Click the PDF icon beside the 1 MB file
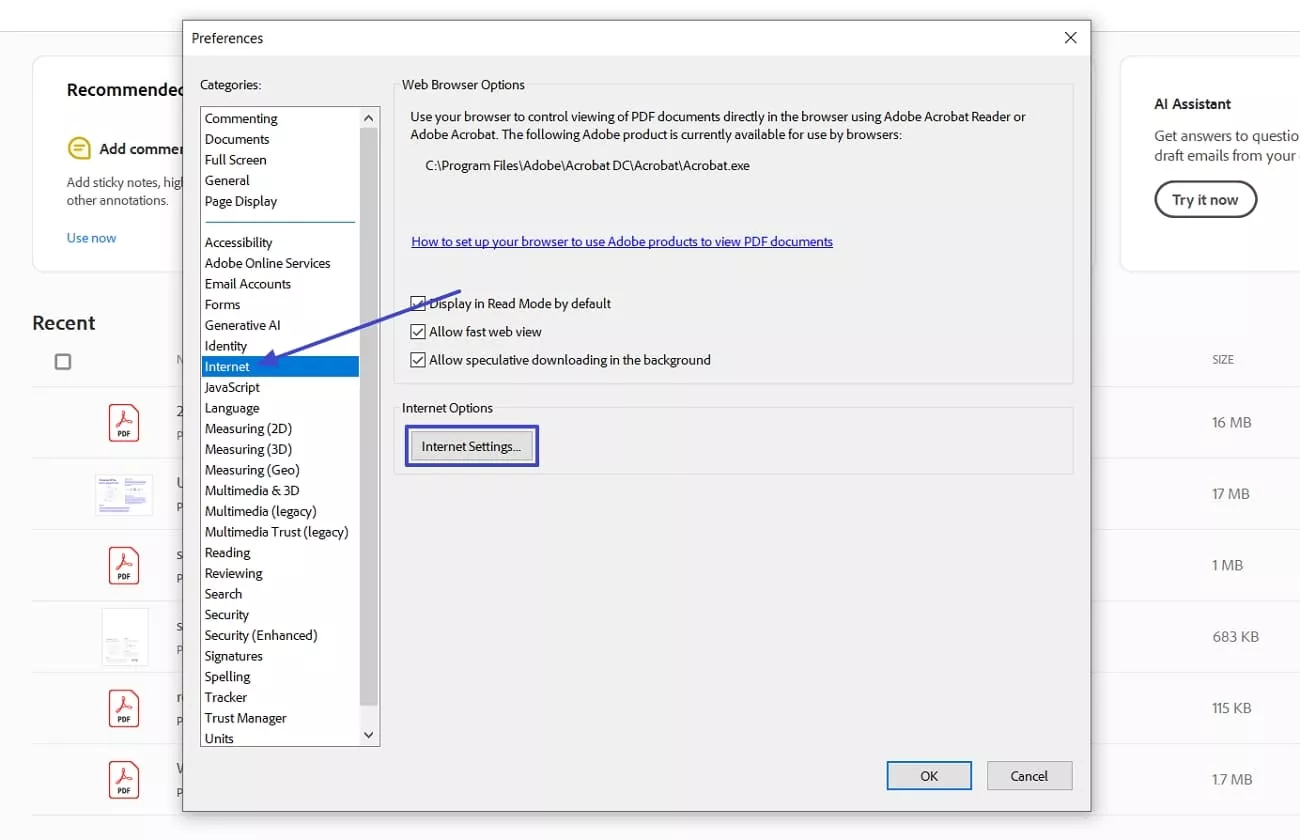Screen dimensions: 1300x840 click(123, 565)
